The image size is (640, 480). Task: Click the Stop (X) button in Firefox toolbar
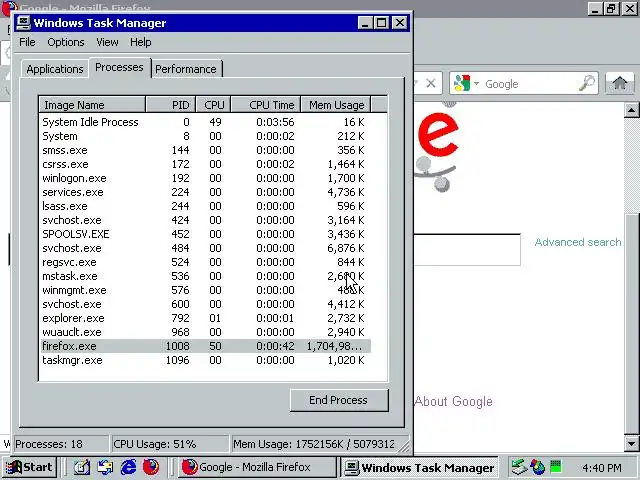(431, 83)
